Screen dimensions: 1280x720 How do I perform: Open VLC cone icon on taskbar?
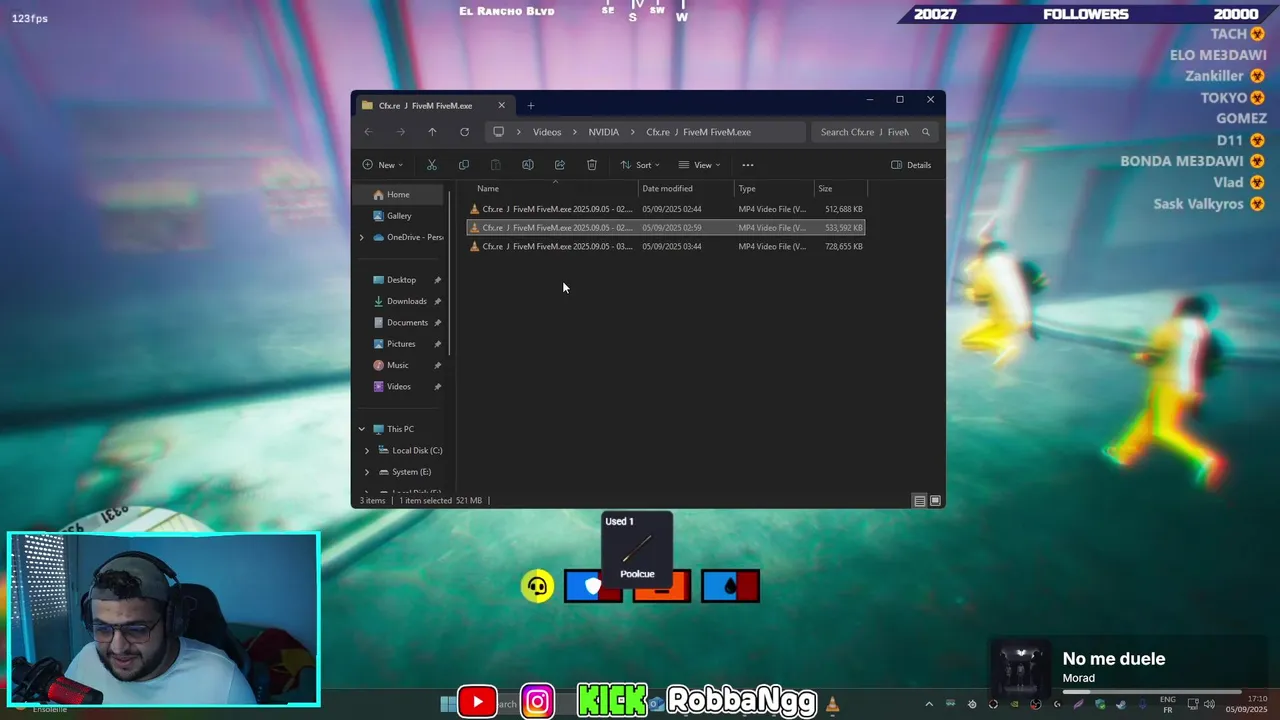[832, 703]
